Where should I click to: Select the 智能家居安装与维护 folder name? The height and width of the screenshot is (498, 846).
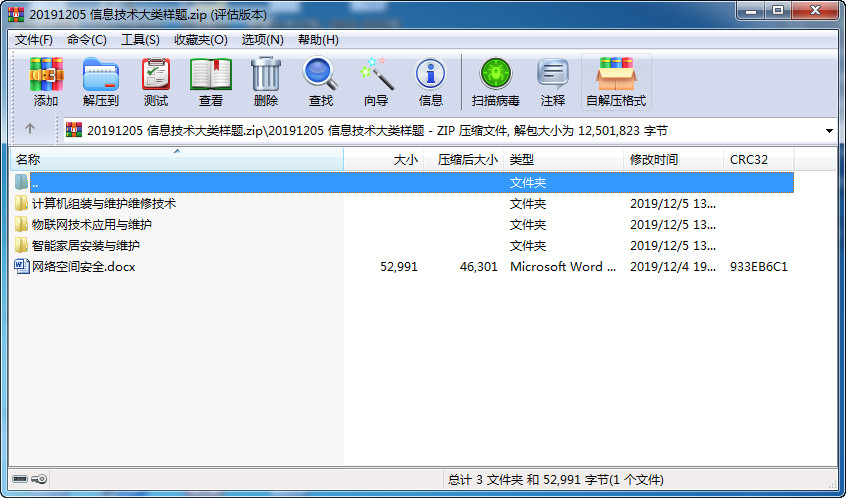86,245
